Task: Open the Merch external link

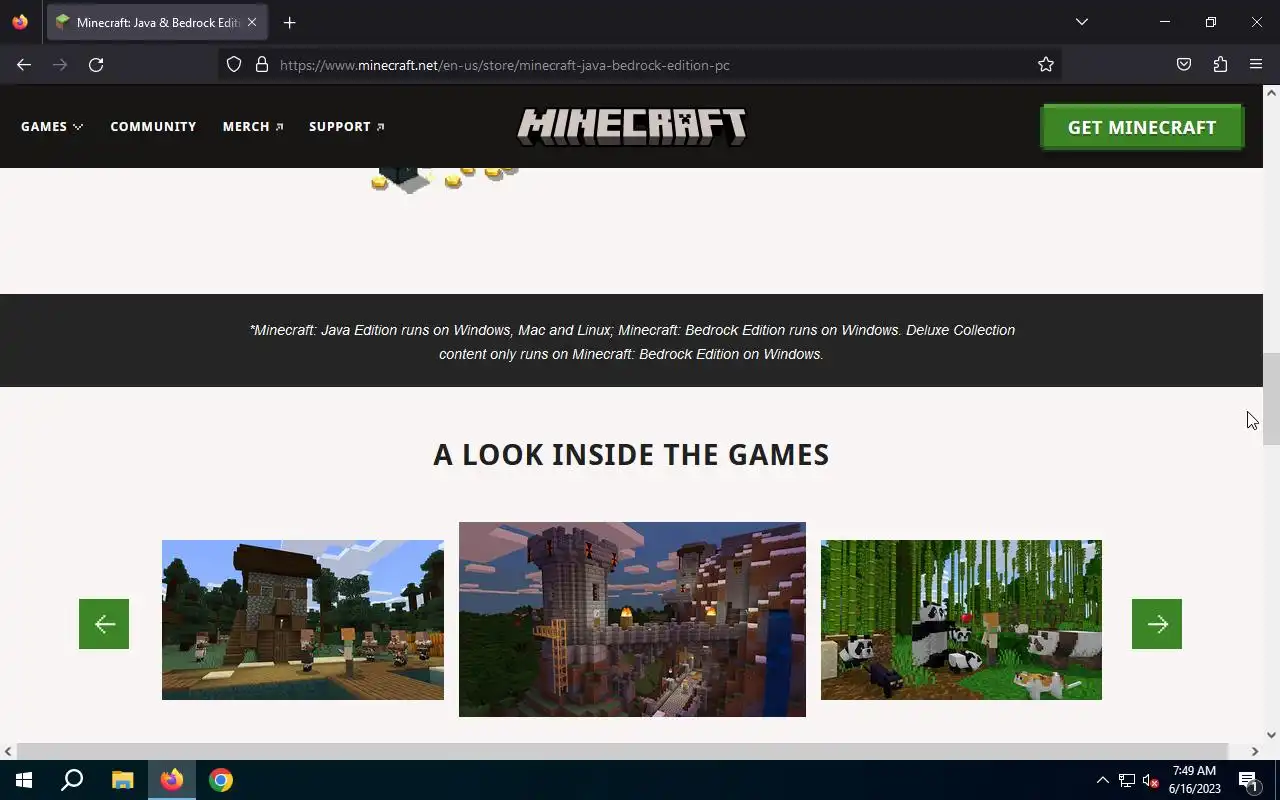Action: (x=253, y=126)
